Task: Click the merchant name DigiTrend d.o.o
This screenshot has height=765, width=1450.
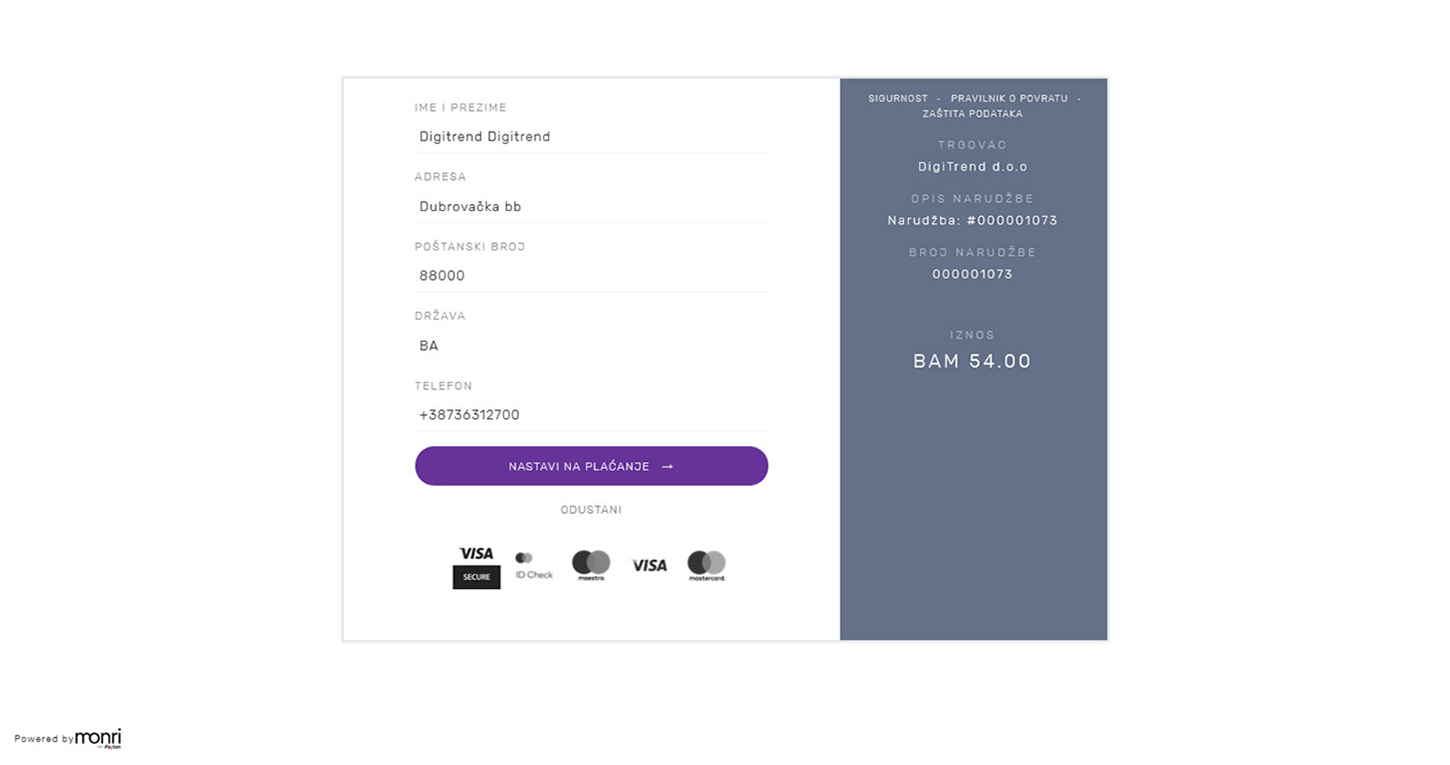Action: click(x=972, y=167)
